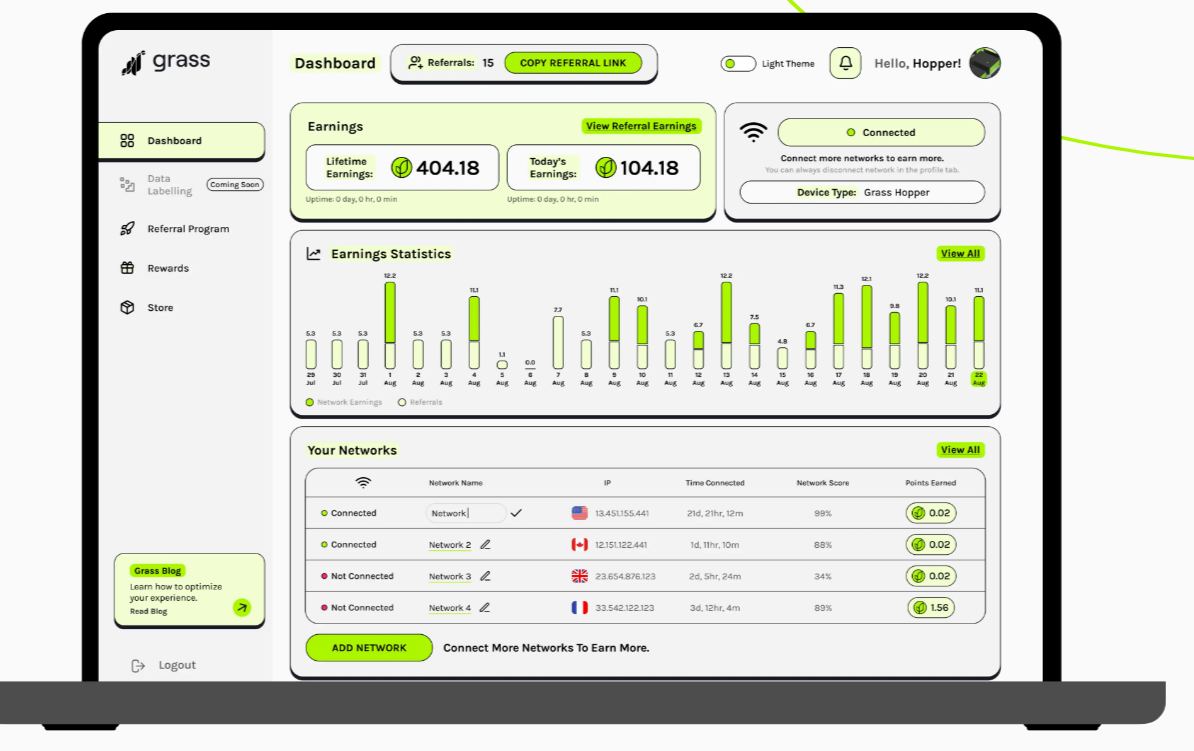Click the leaf icon in Lifetime Earnings
The height and width of the screenshot is (751, 1194).
(401, 168)
